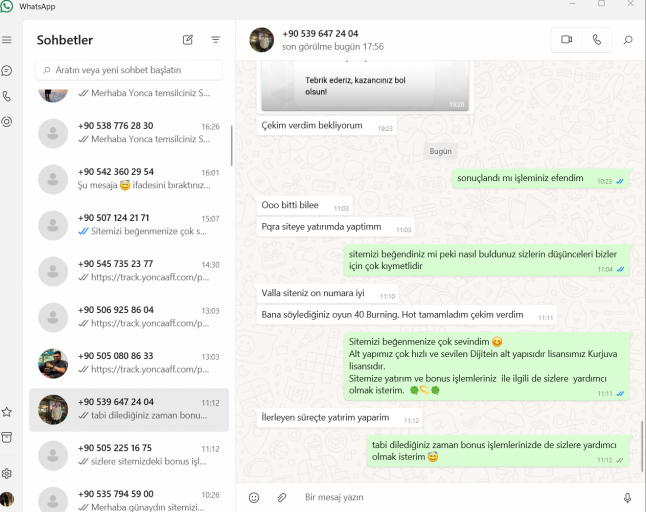Open contact info from header profile photo
Viewport: 646px width, 512px height.
(261, 40)
